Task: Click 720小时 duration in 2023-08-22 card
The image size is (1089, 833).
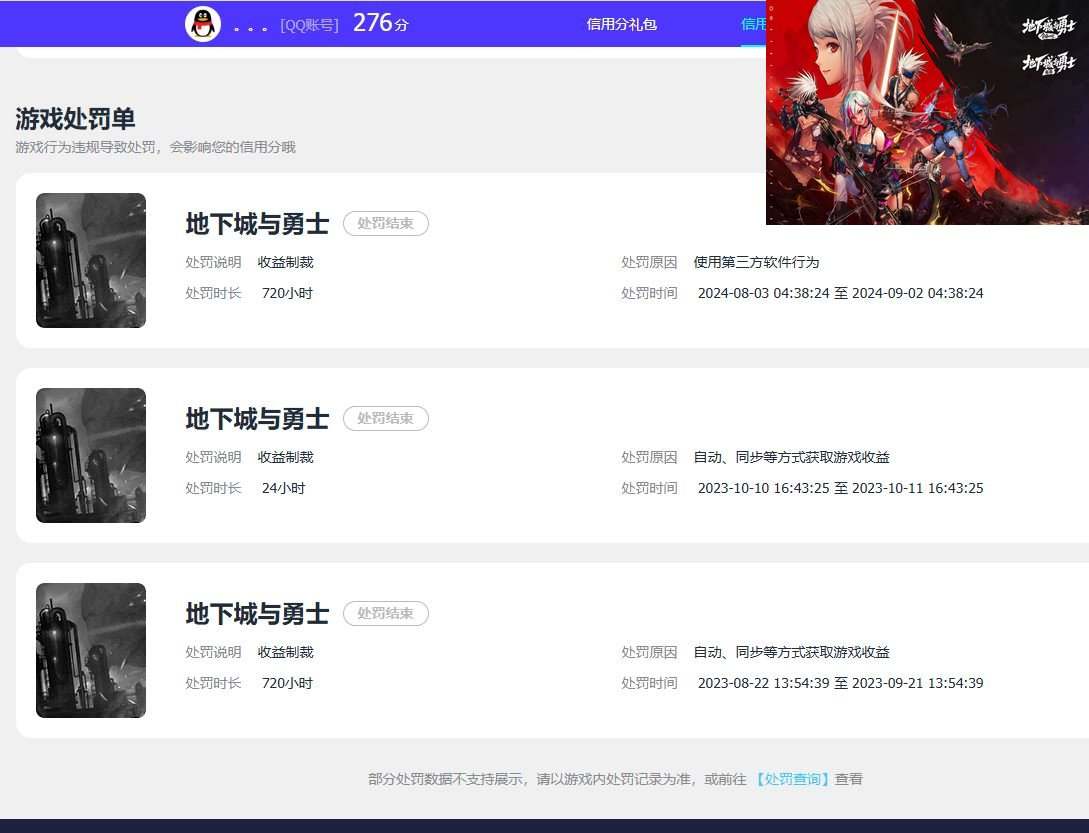Action: 287,683
